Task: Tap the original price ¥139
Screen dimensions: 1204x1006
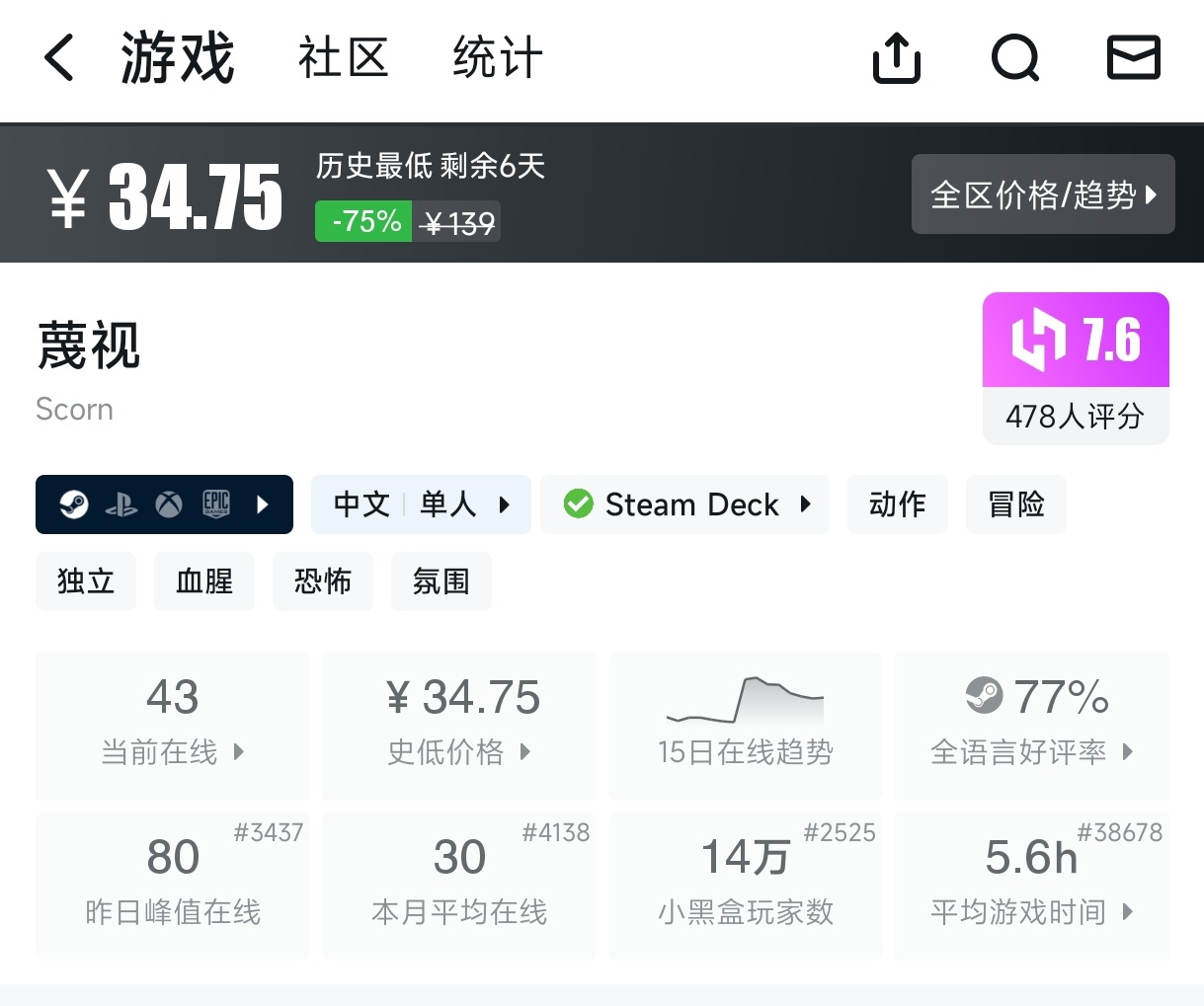Action: pos(457,223)
